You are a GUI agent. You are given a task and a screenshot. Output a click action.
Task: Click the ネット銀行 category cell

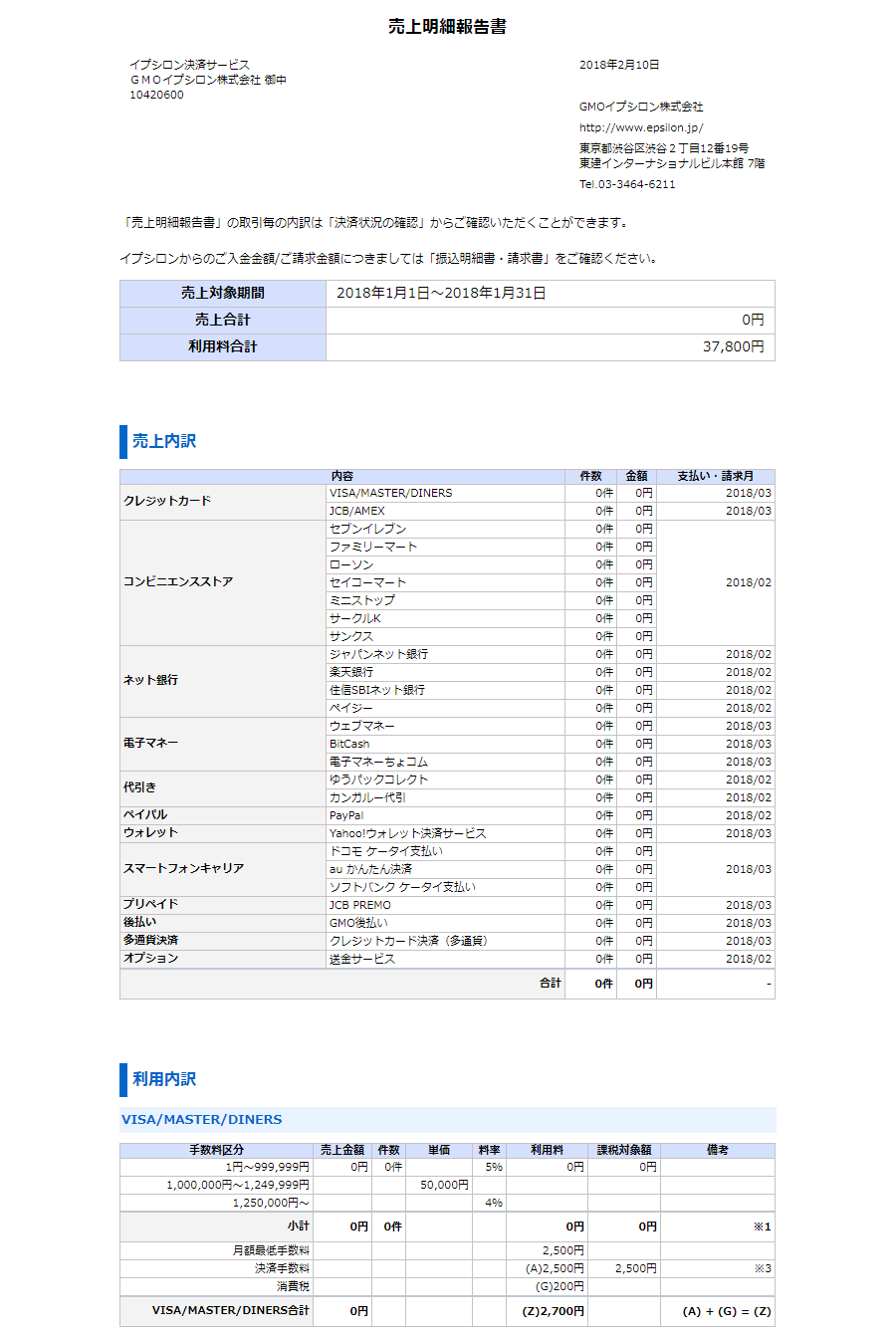point(223,681)
